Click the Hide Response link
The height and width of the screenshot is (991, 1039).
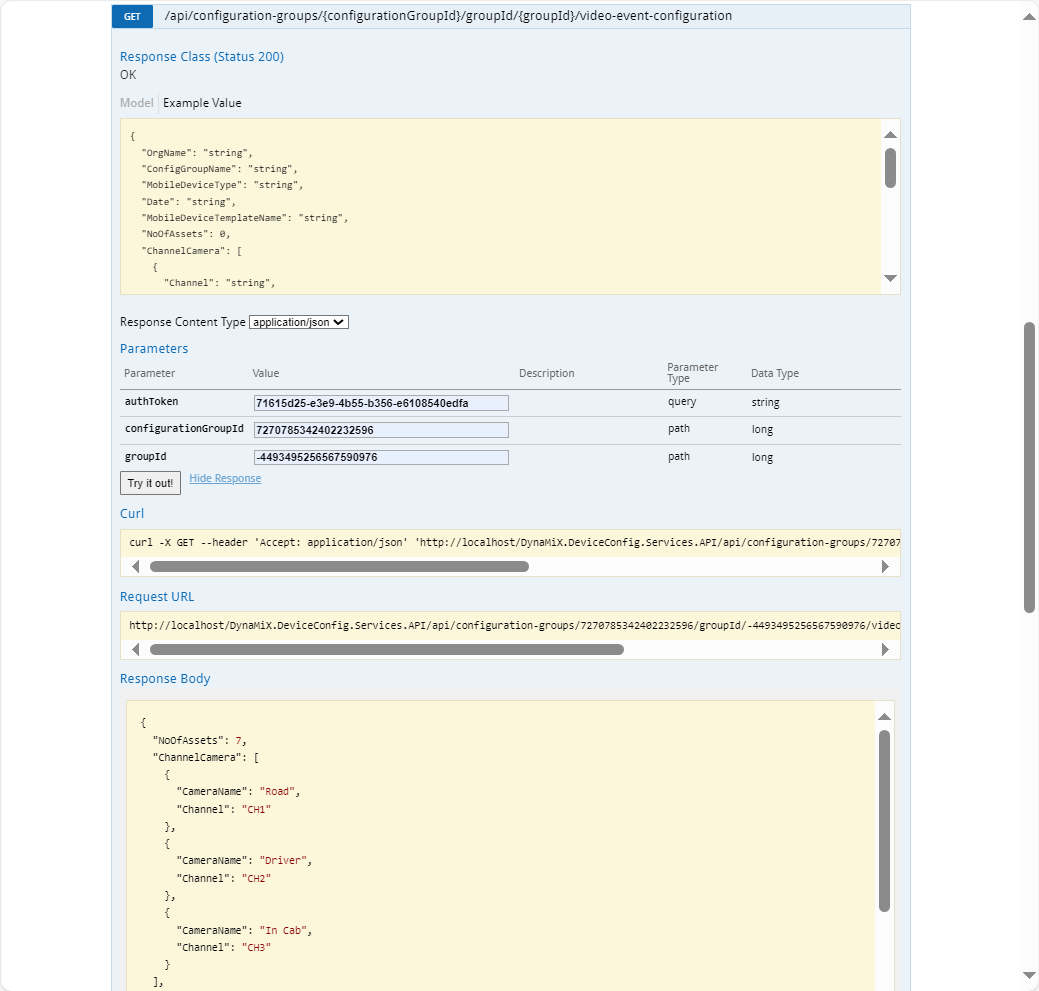pyautogui.click(x=225, y=479)
